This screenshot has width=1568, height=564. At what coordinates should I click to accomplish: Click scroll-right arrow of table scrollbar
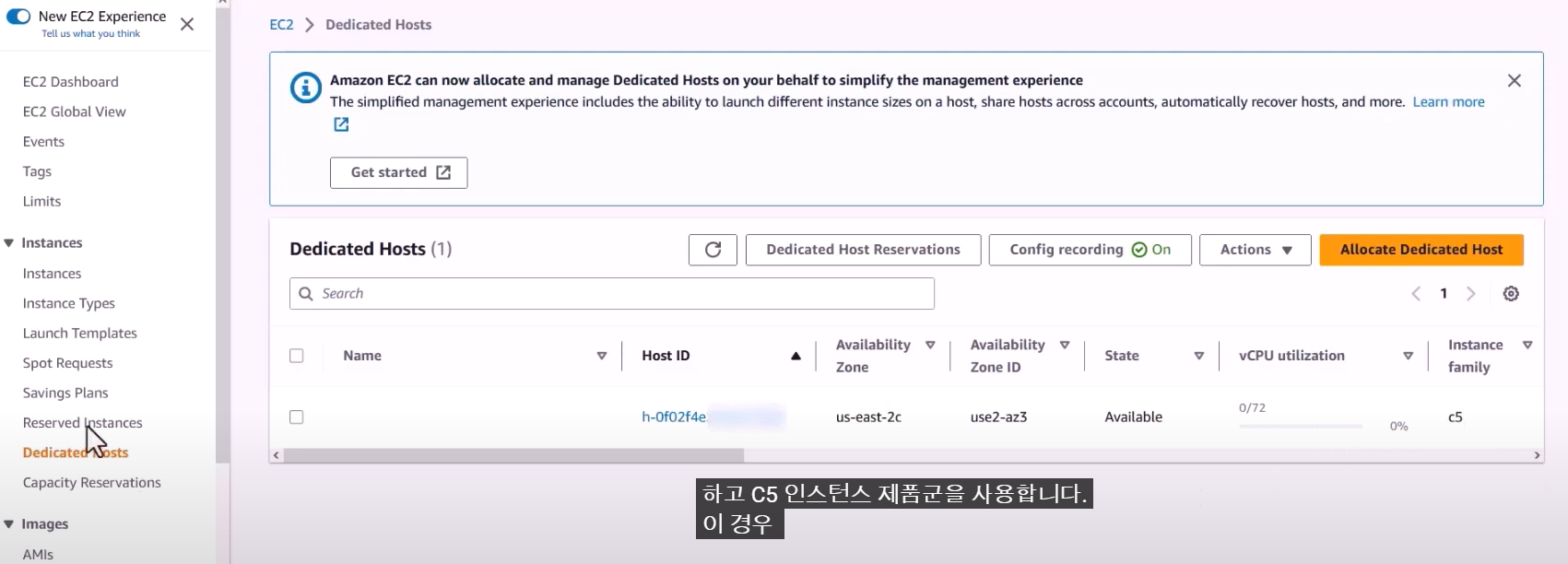1537,455
